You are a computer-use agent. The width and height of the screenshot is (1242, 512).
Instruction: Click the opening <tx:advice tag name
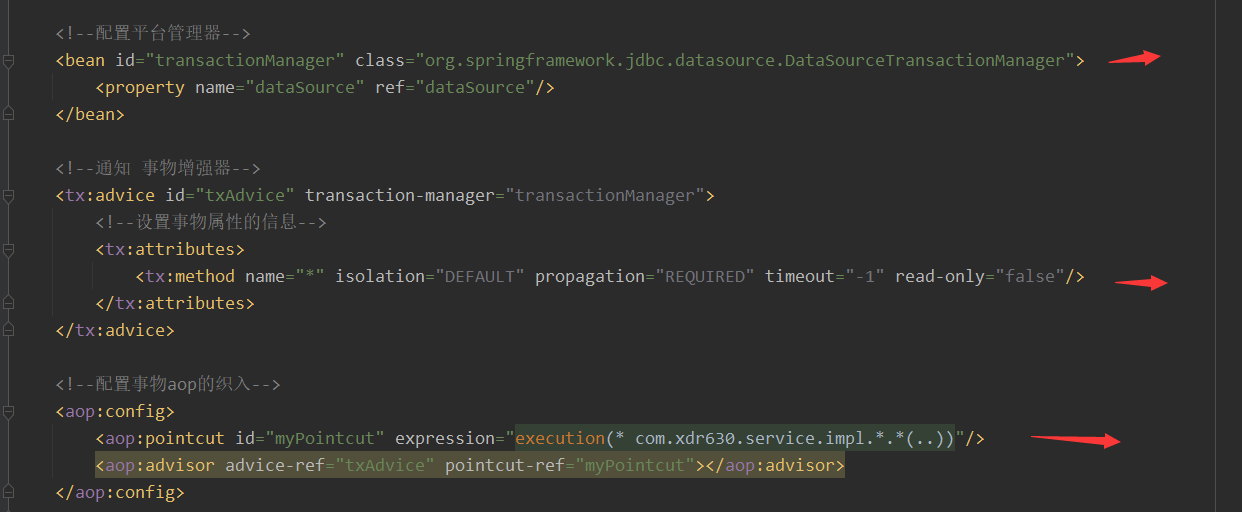pos(105,196)
